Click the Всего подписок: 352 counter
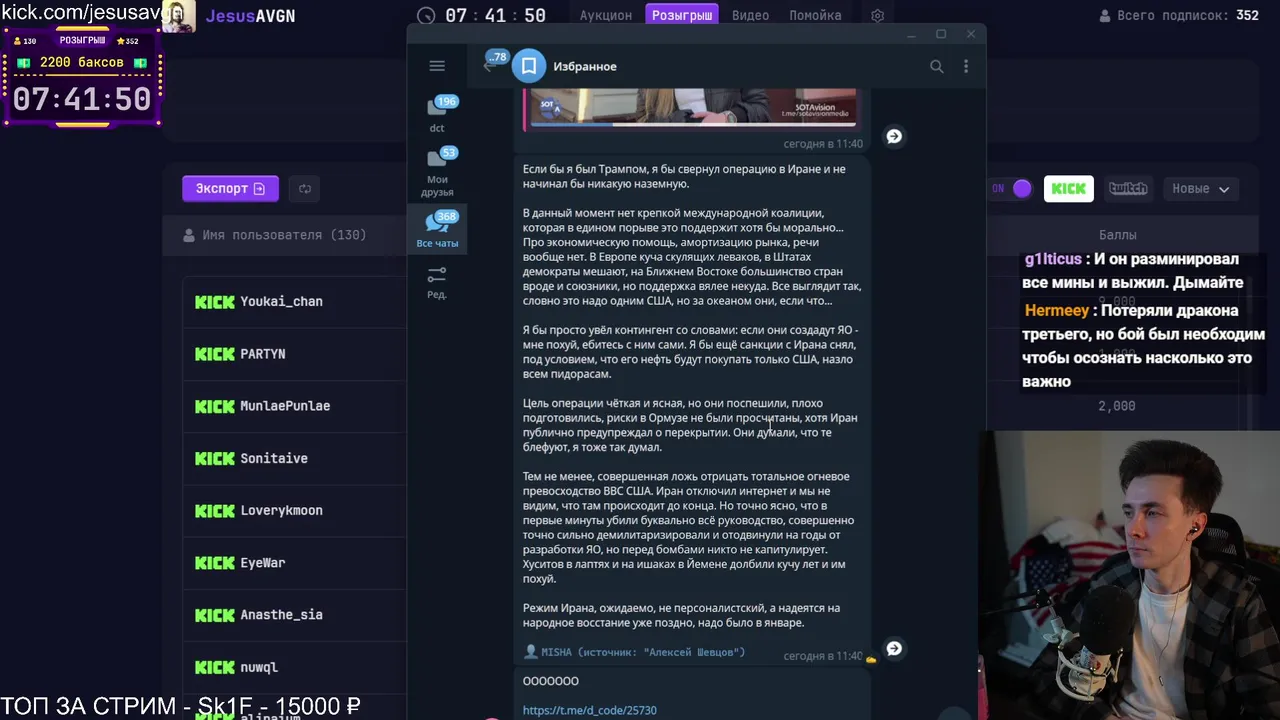The width and height of the screenshot is (1280, 720). 1179,16
